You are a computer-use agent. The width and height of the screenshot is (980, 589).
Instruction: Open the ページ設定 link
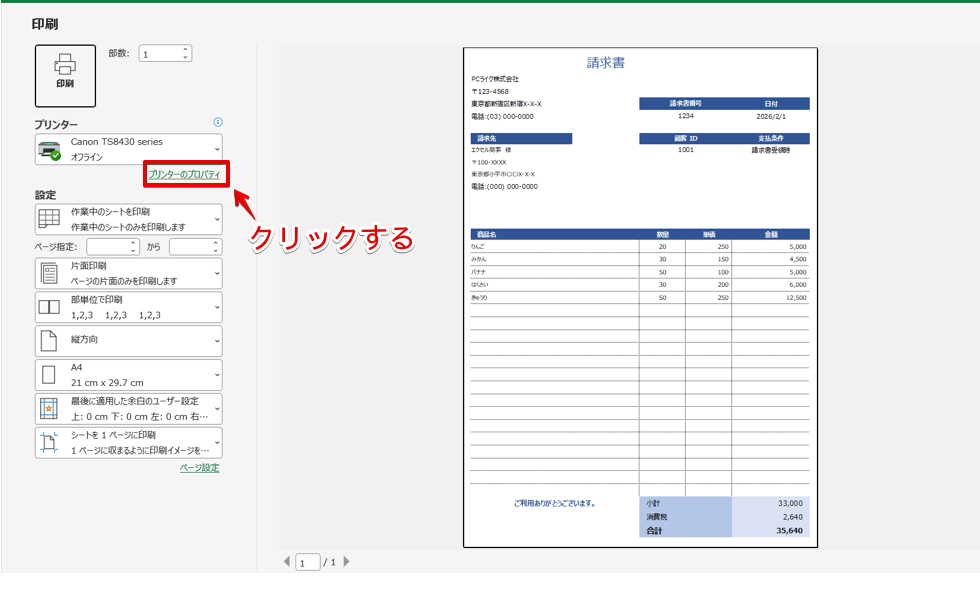pos(199,468)
